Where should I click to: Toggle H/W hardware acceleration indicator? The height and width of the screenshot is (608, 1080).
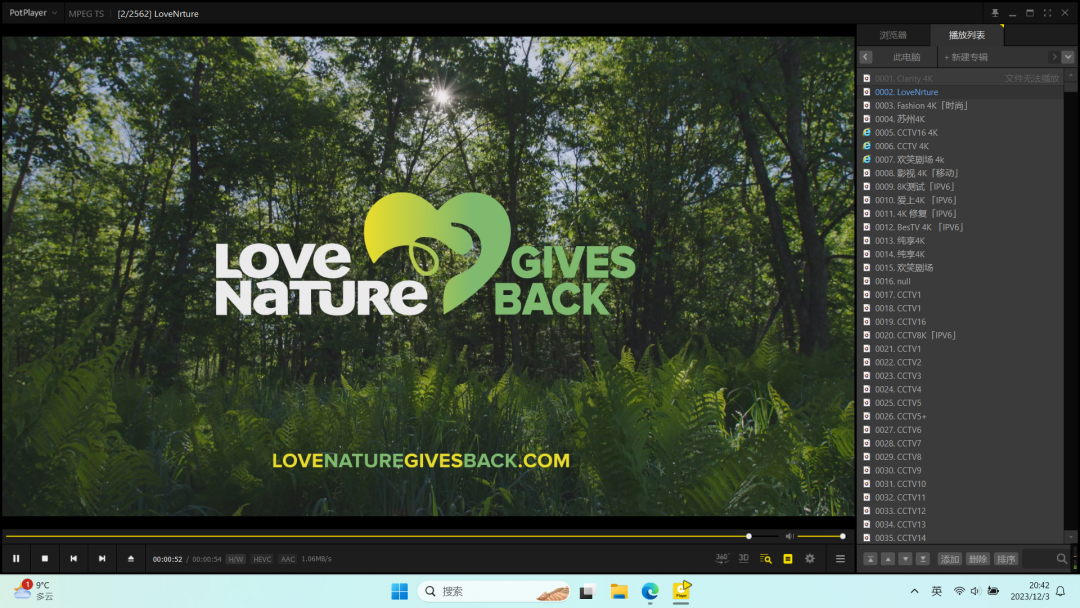click(x=236, y=559)
